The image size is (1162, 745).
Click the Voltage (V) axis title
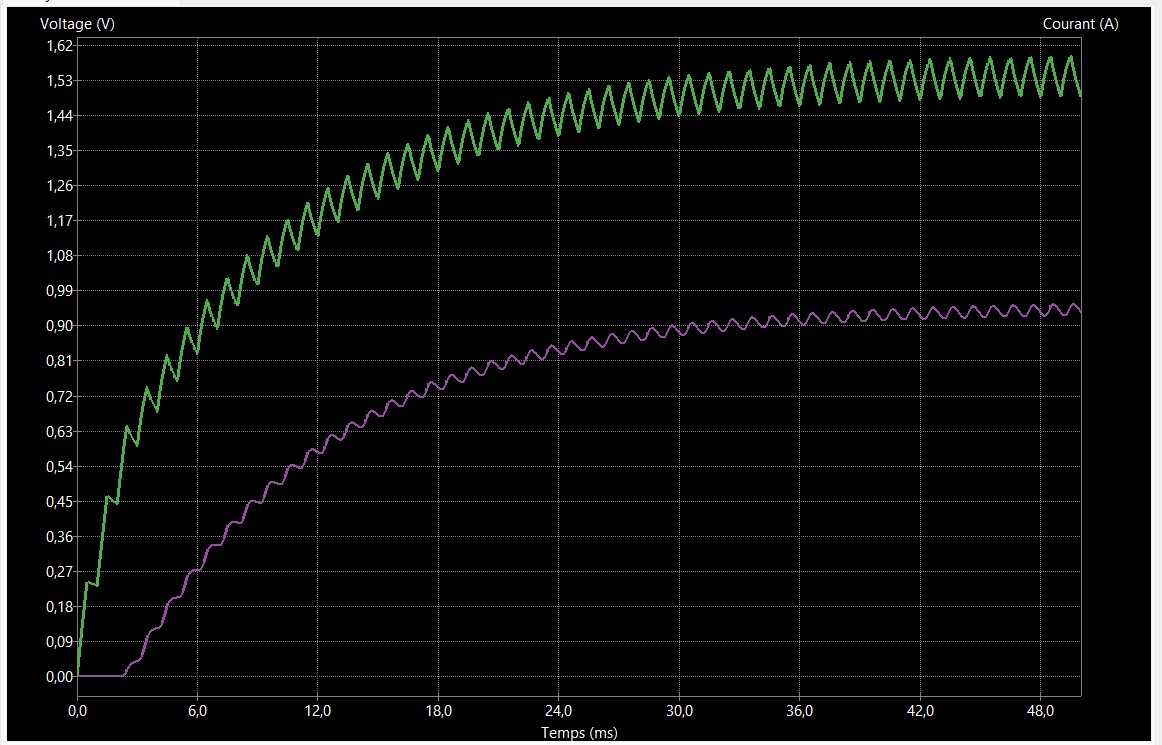[x=77, y=24]
